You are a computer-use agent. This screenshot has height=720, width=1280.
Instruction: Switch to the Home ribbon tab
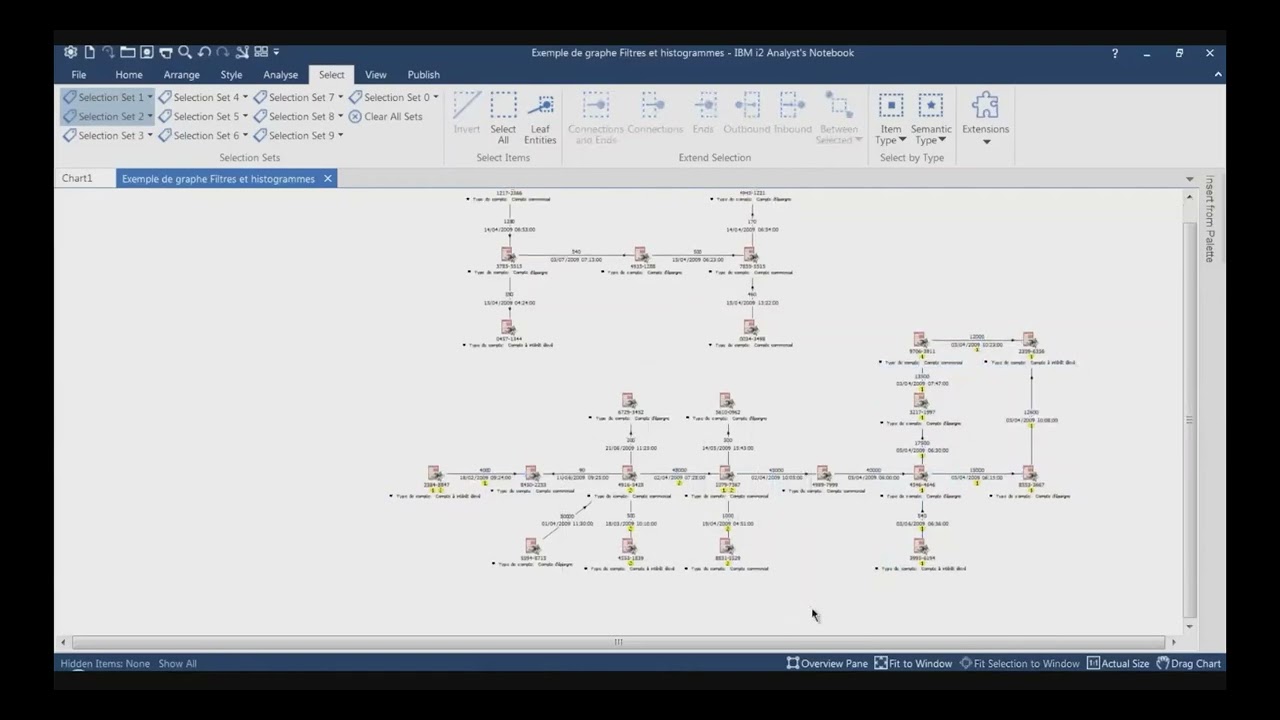coord(129,75)
